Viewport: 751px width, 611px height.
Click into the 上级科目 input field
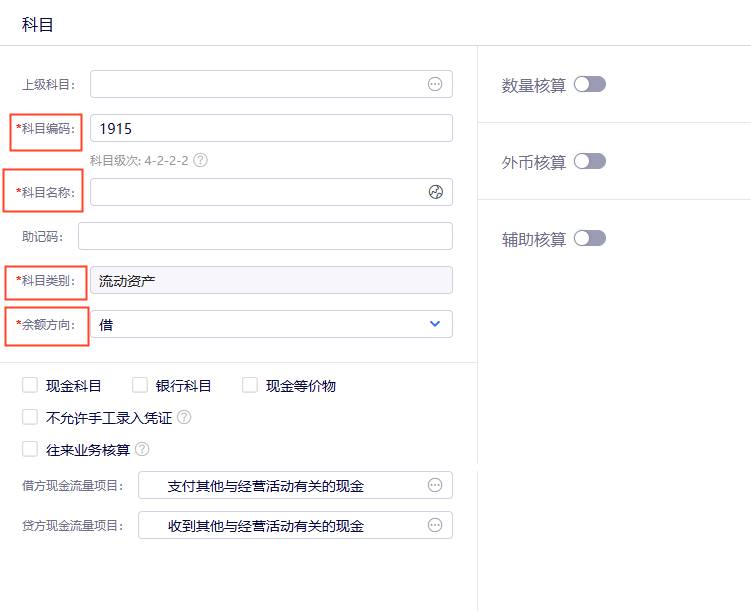click(271, 84)
